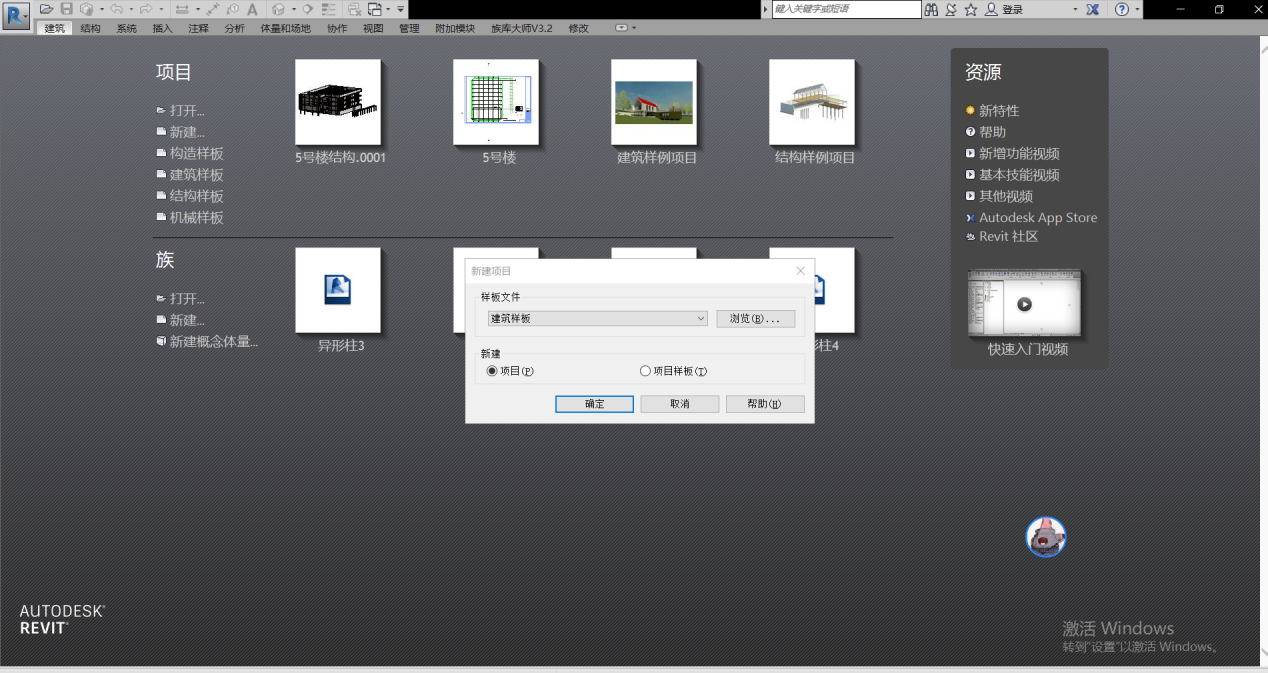The image size is (1268, 673).
Task: Click the 浏览(B)... browse button
Action: pos(755,319)
